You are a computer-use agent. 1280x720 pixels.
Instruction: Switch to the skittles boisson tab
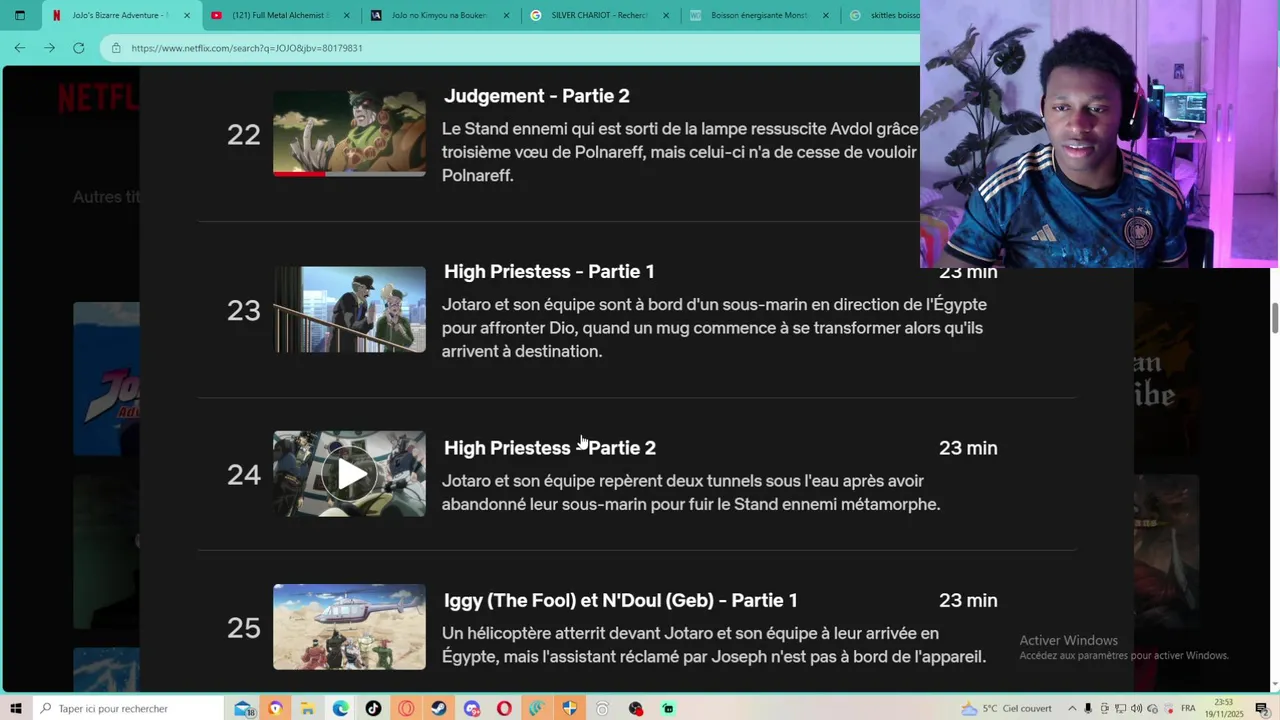pos(882,15)
